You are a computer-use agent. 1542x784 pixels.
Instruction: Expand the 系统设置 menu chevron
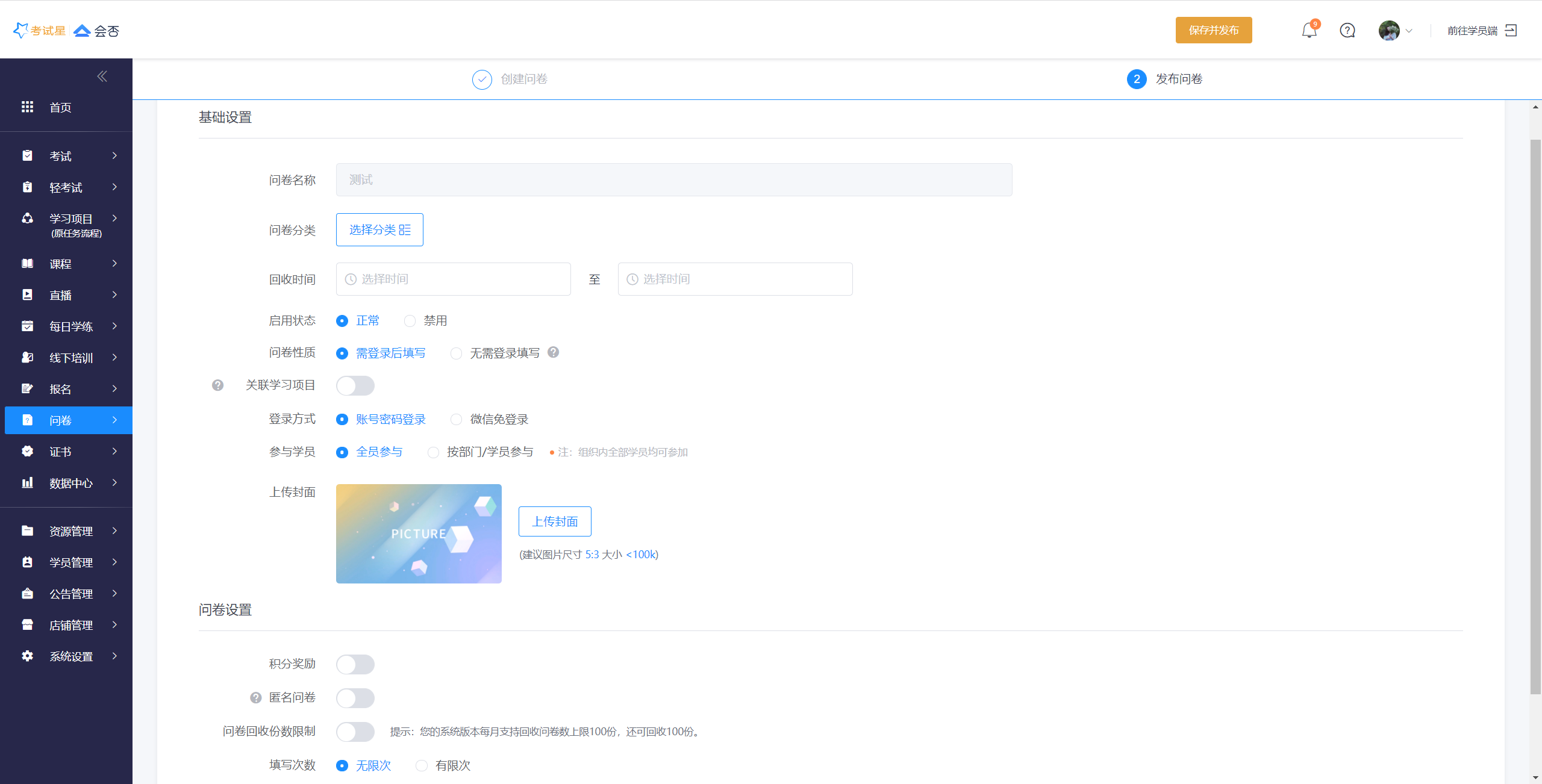[x=114, y=656]
